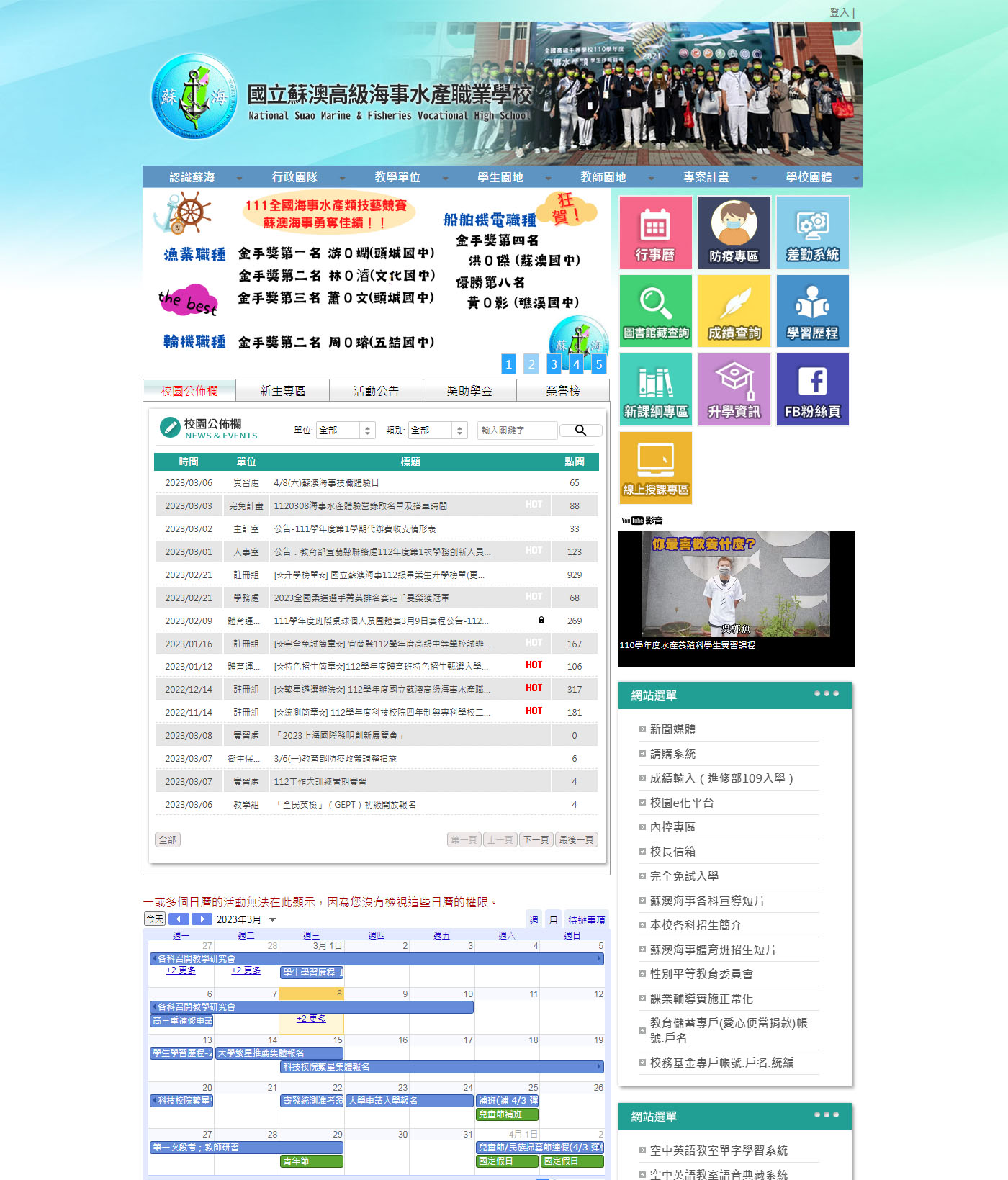The height and width of the screenshot is (1180, 1008).
Task: Open the FB粉絲頁 Facebook tile
Action: tap(812, 389)
